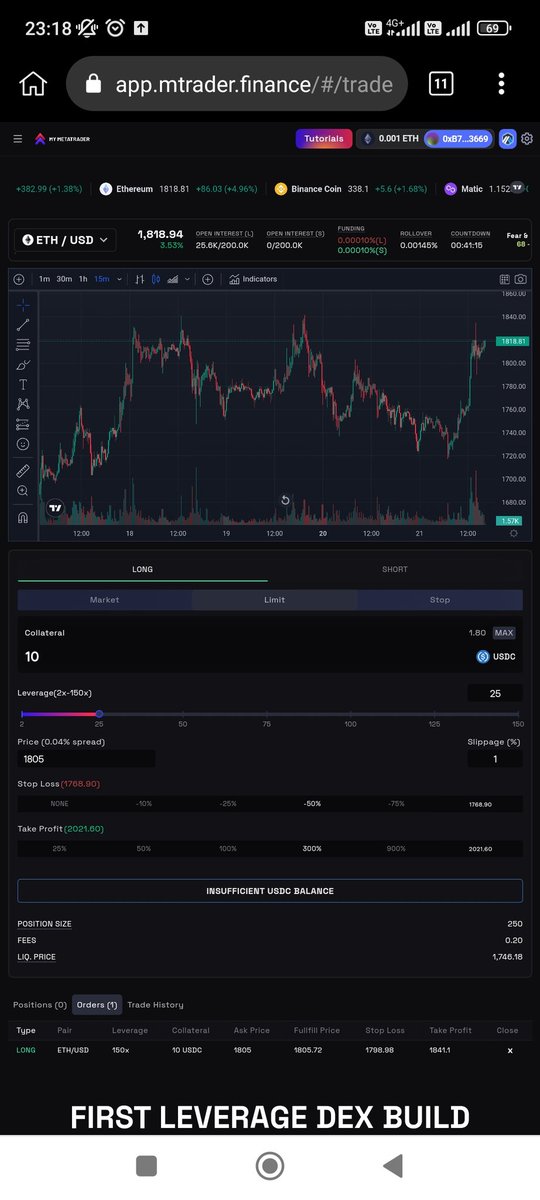Toggle the magnet mode tool
This screenshot has height=1200, width=540.
pyautogui.click(x=23, y=517)
